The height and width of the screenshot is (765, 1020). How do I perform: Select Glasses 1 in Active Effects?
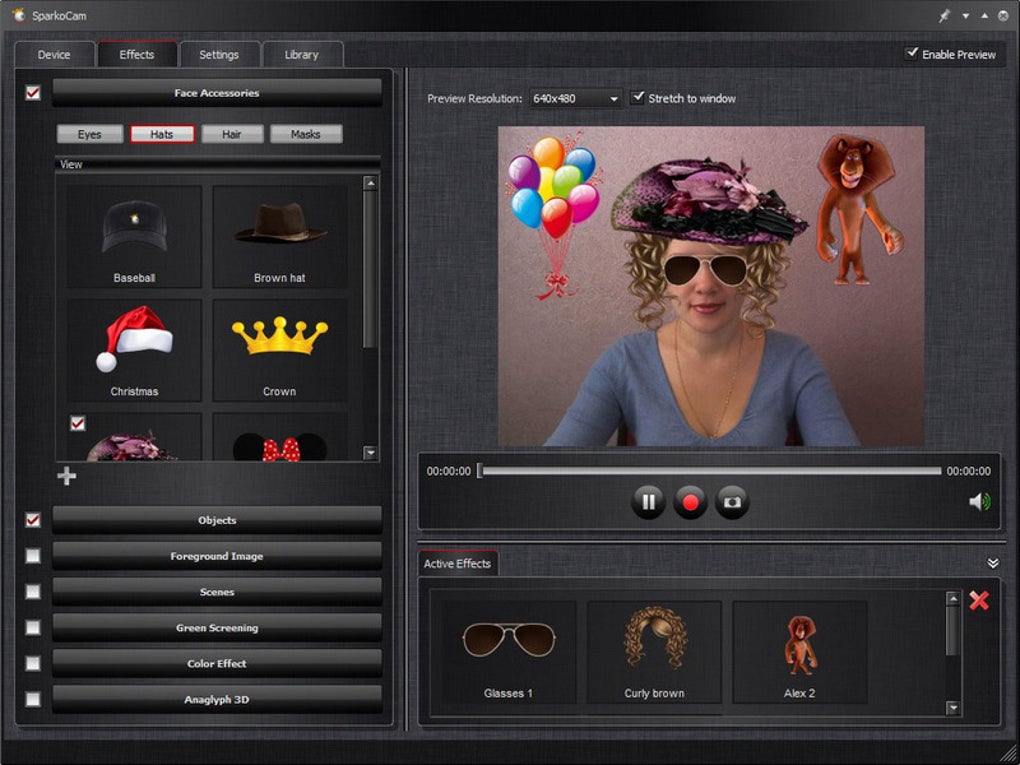[509, 652]
